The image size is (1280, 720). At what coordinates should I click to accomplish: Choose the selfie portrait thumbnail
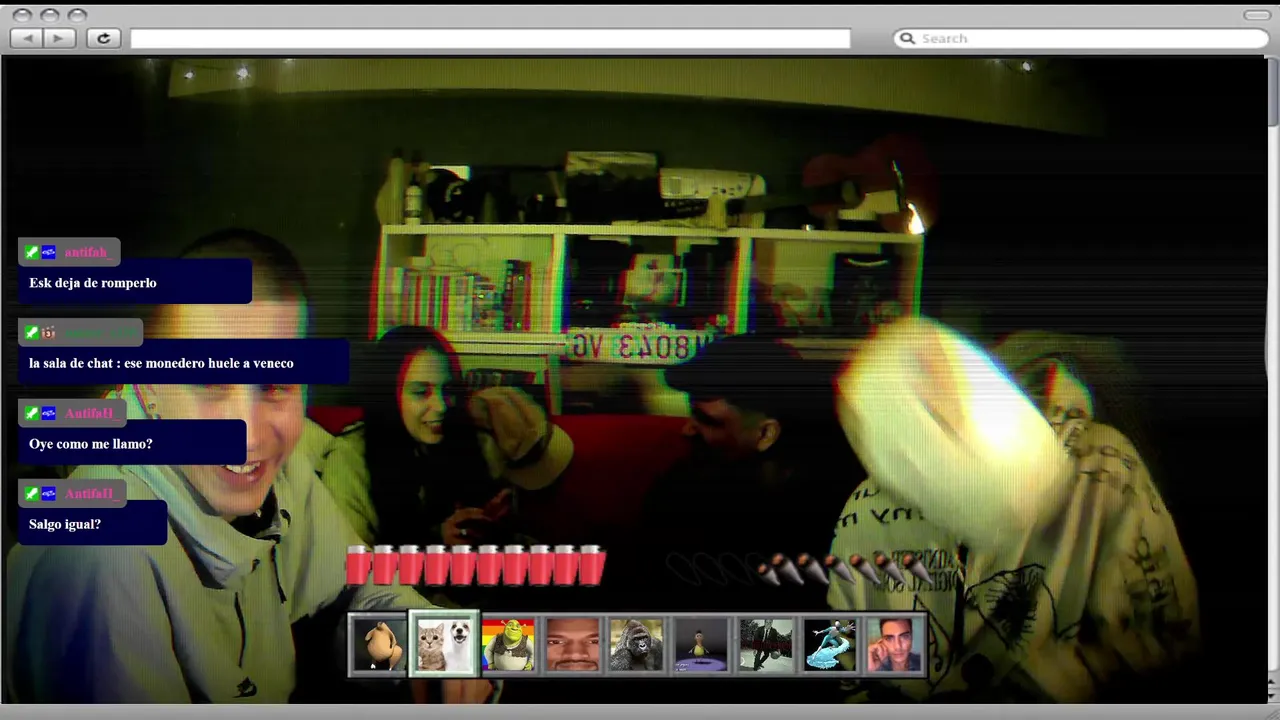click(x=893, y=644)
